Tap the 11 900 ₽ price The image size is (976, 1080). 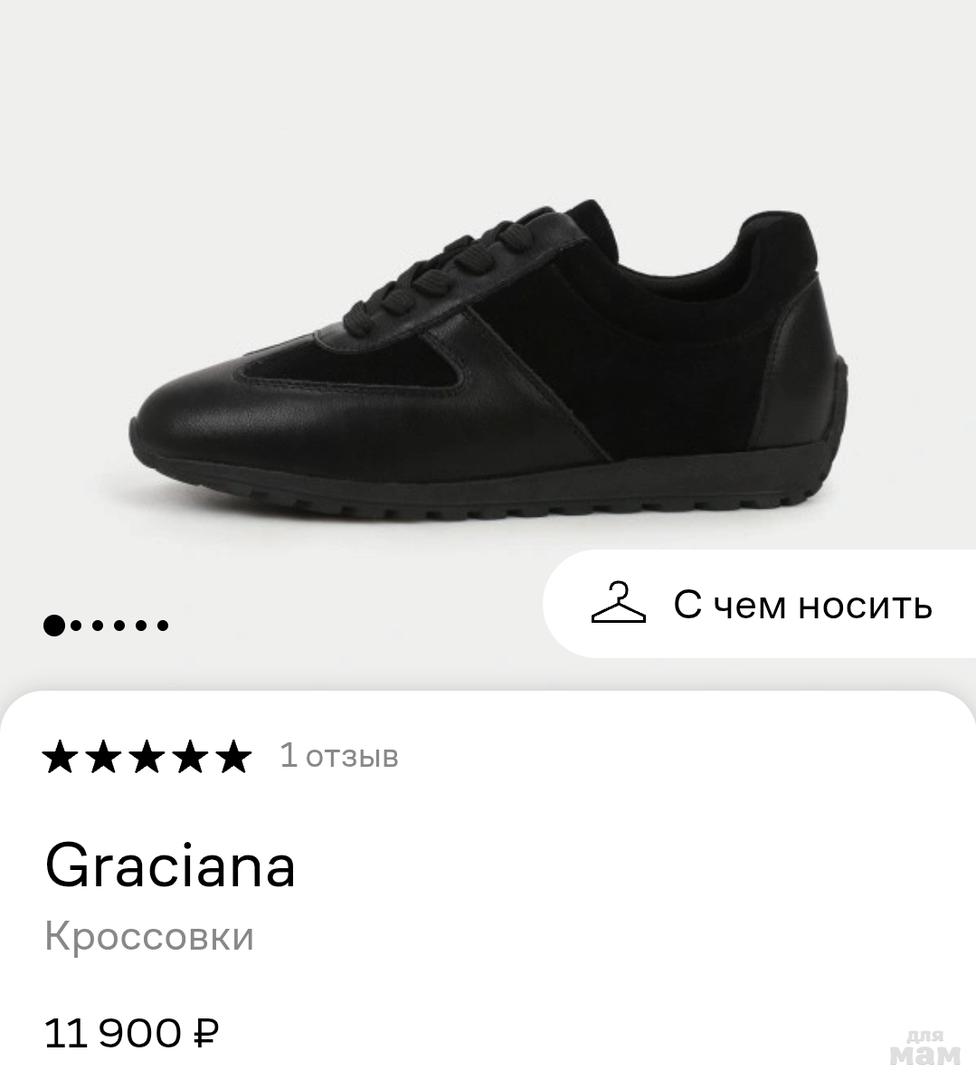click(132, 1033)
